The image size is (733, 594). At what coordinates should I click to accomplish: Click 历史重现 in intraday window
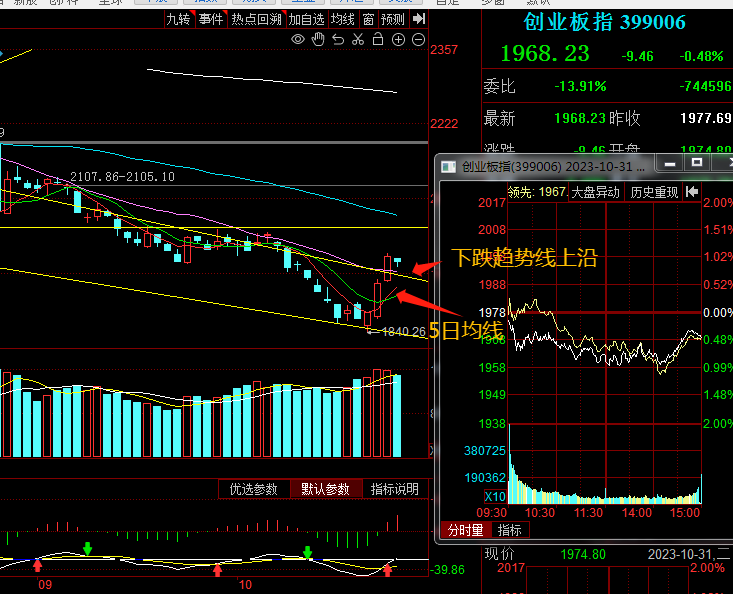coord(654,192)
